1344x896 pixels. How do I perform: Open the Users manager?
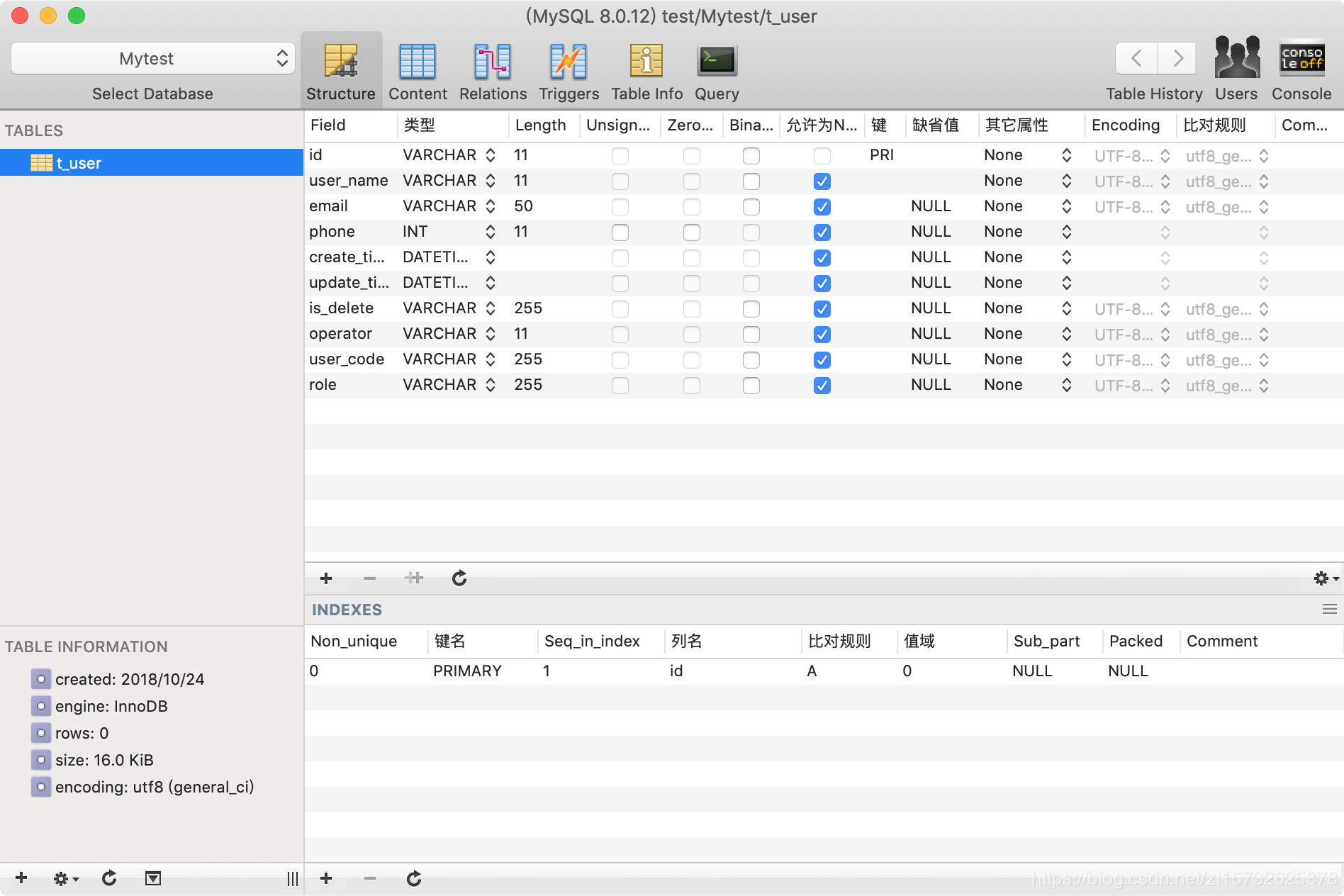point(1236,69)
